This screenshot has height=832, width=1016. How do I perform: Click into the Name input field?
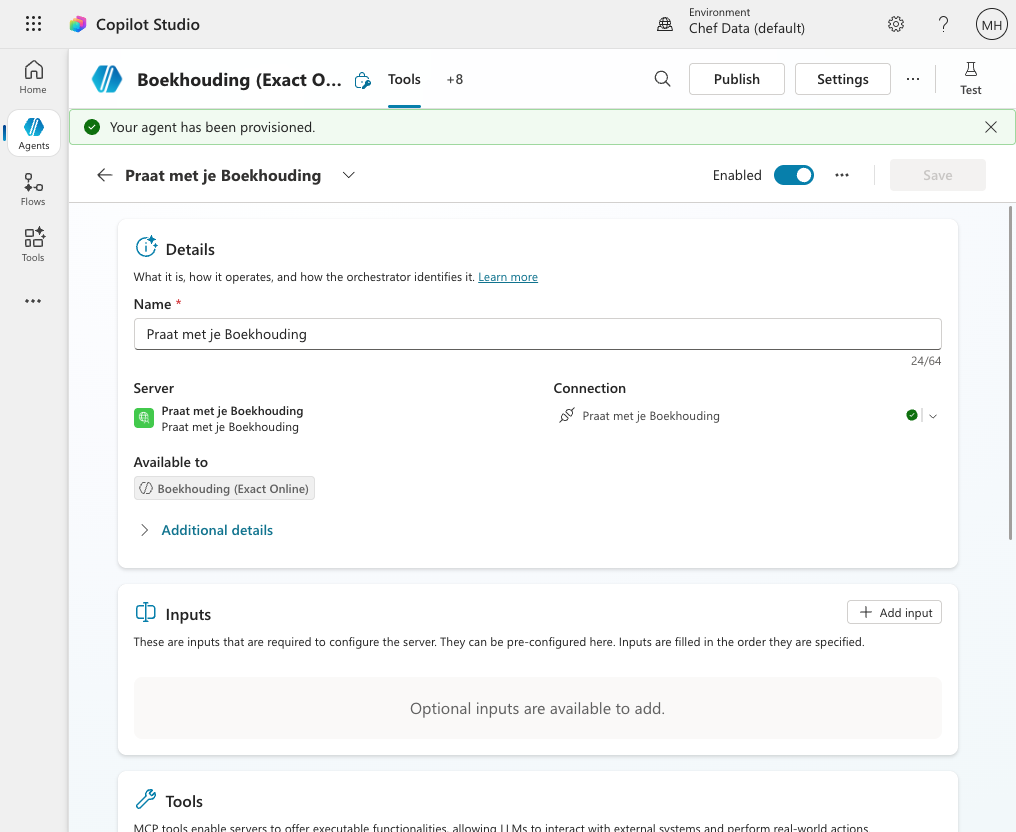point(537,334)
